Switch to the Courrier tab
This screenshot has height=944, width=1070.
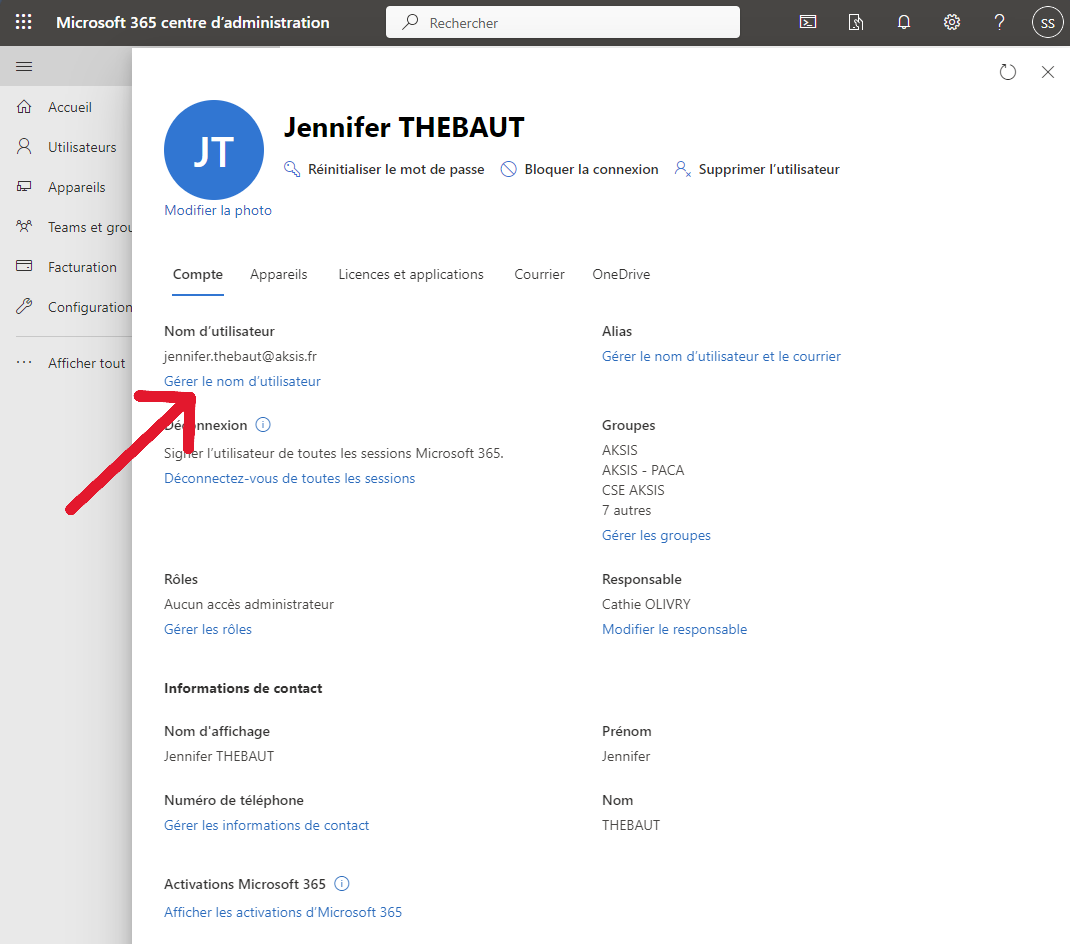point(539,274)
